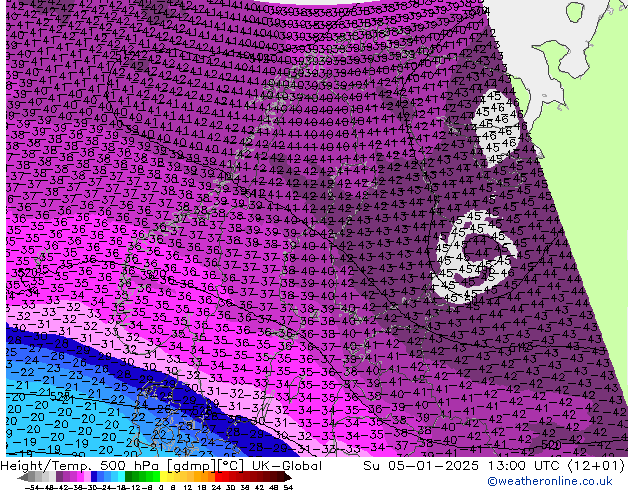Click the 'UK-Global' model name
The height and width of the screenshot is (490, 634).
pos(287,466)
